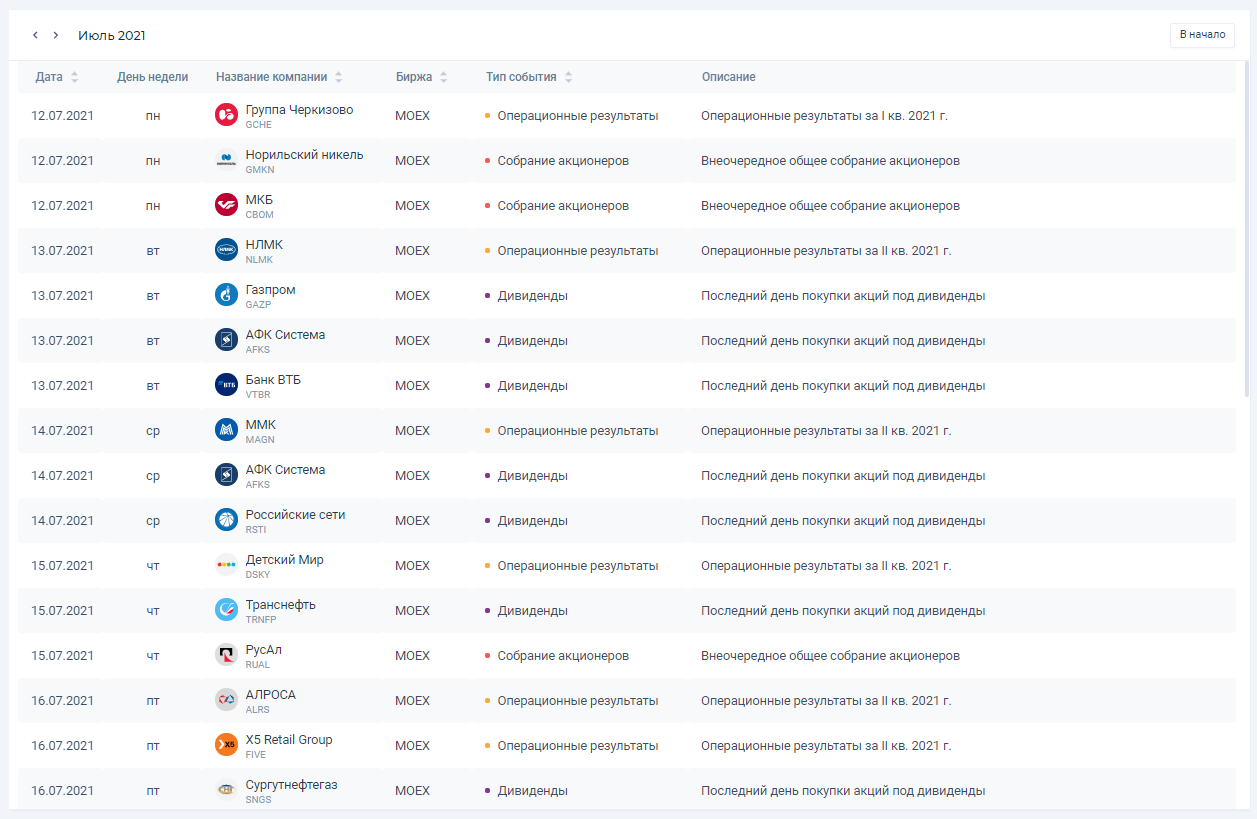Viewport: 1257px width, 819px height.
Task: Click МКБ company logo
Action: coord(226,205)
